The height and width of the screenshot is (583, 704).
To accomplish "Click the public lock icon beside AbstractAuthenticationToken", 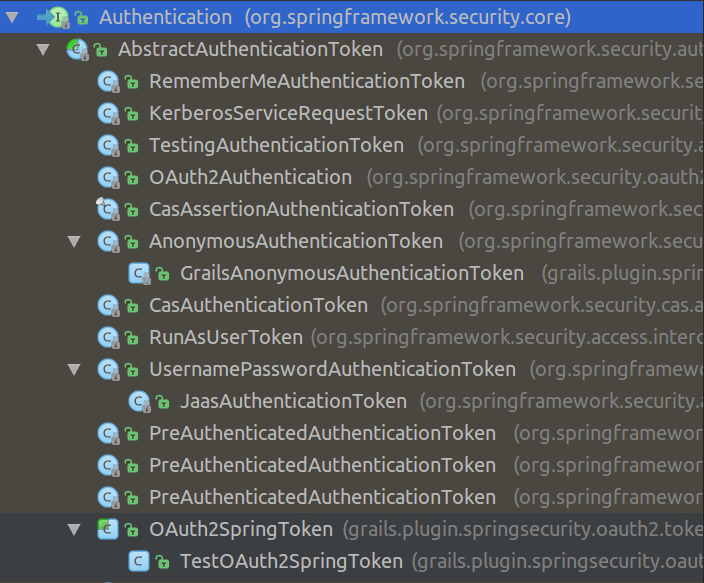I will pos(101,50).
